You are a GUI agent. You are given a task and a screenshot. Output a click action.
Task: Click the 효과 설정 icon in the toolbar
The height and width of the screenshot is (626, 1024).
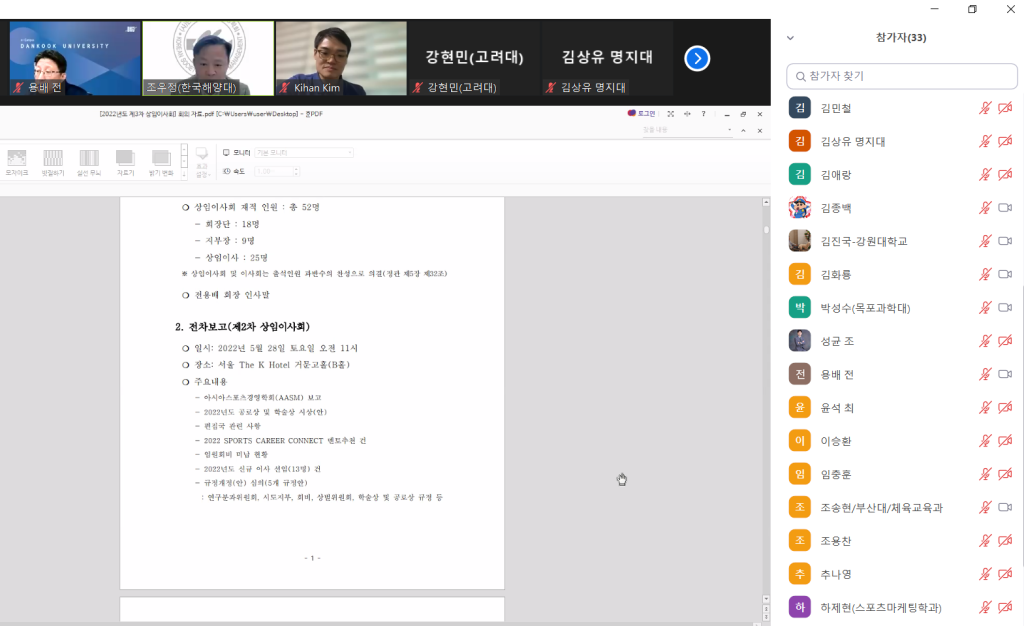(x=201, y=161)
